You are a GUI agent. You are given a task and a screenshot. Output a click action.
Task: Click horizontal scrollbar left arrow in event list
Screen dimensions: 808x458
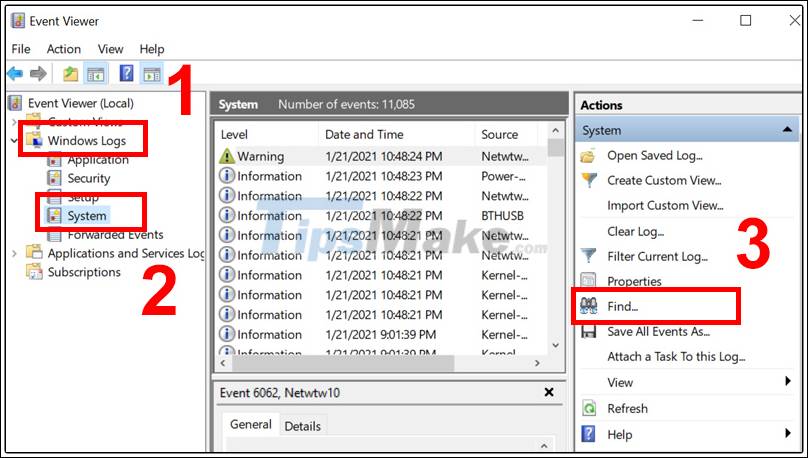tap(223, 363)
